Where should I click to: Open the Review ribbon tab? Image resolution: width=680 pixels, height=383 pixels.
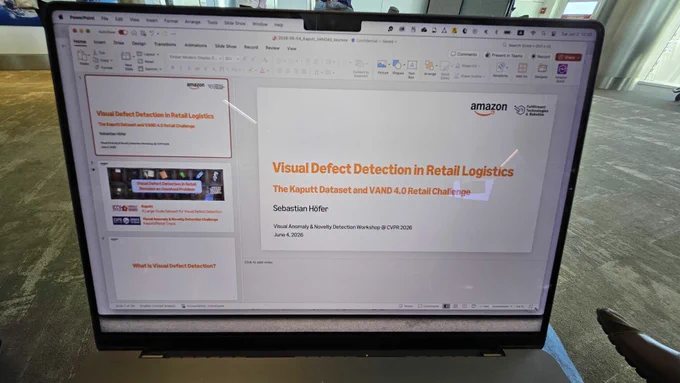(x=272, y=48)
